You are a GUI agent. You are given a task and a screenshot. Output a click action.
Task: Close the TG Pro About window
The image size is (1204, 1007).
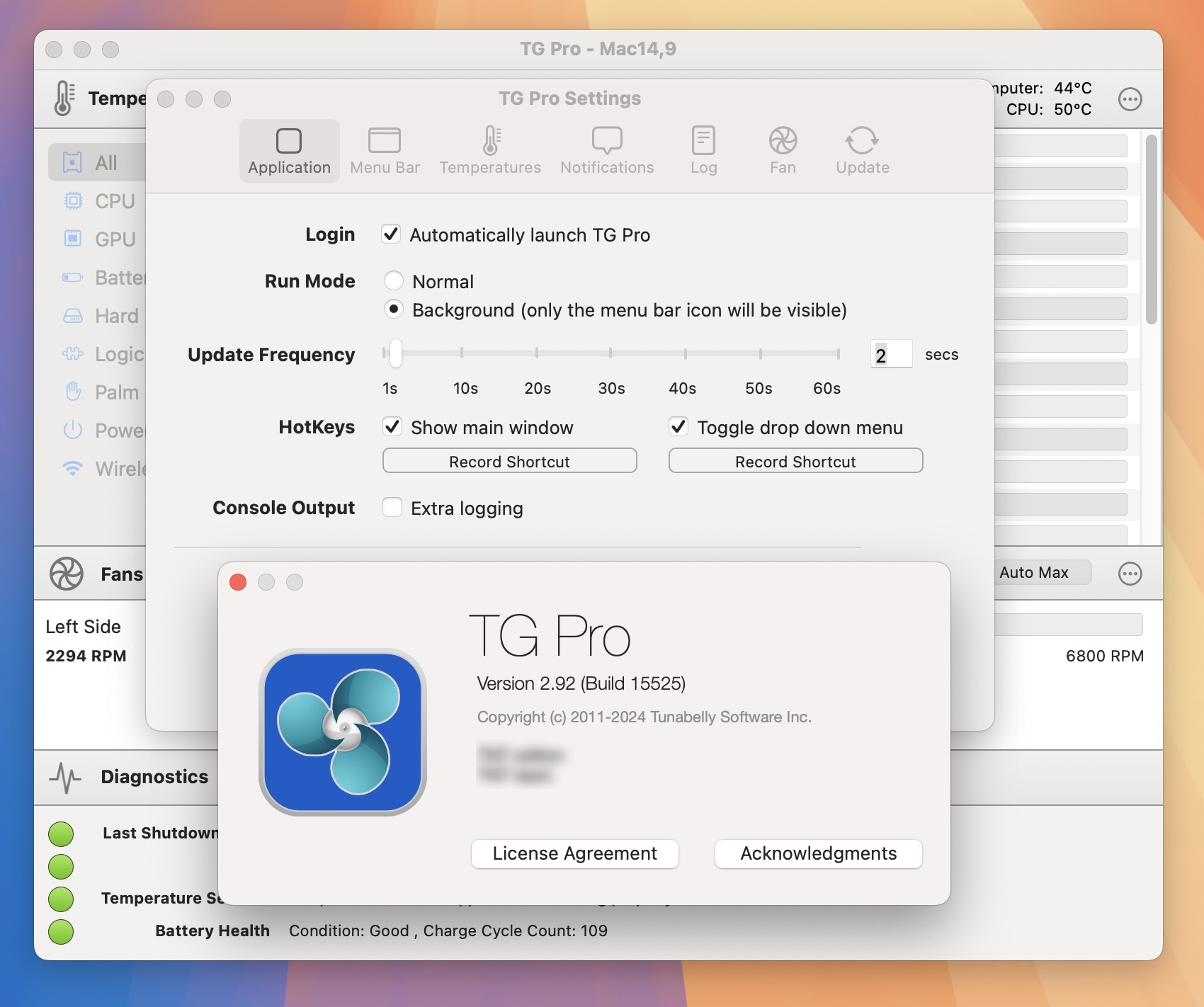pyautogui.click(x=238, y=582)
